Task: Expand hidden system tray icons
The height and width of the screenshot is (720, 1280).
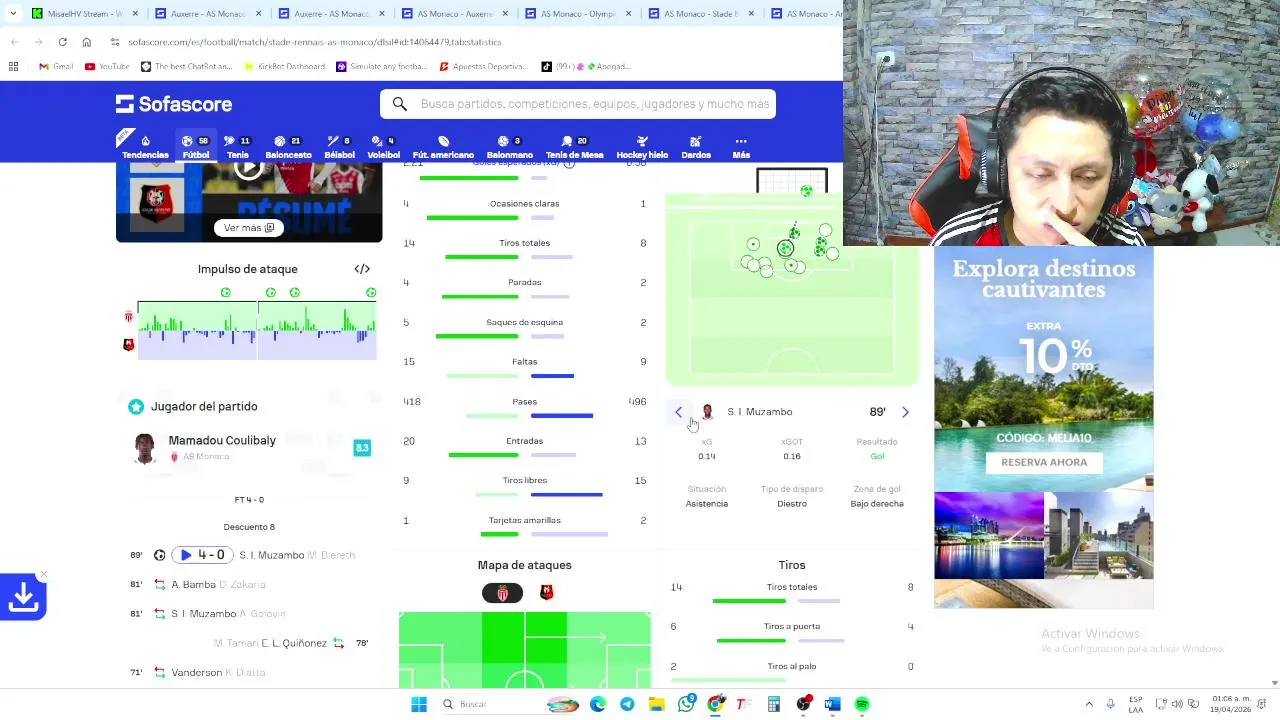Action: (1089, 704)
